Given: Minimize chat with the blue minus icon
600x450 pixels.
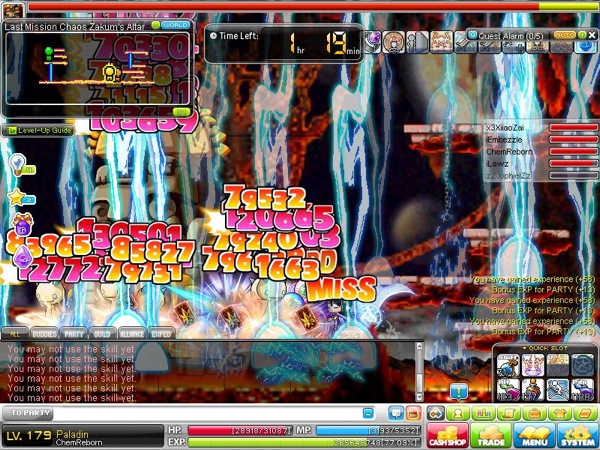Looking at the screenshot, I should pos(368,413).
